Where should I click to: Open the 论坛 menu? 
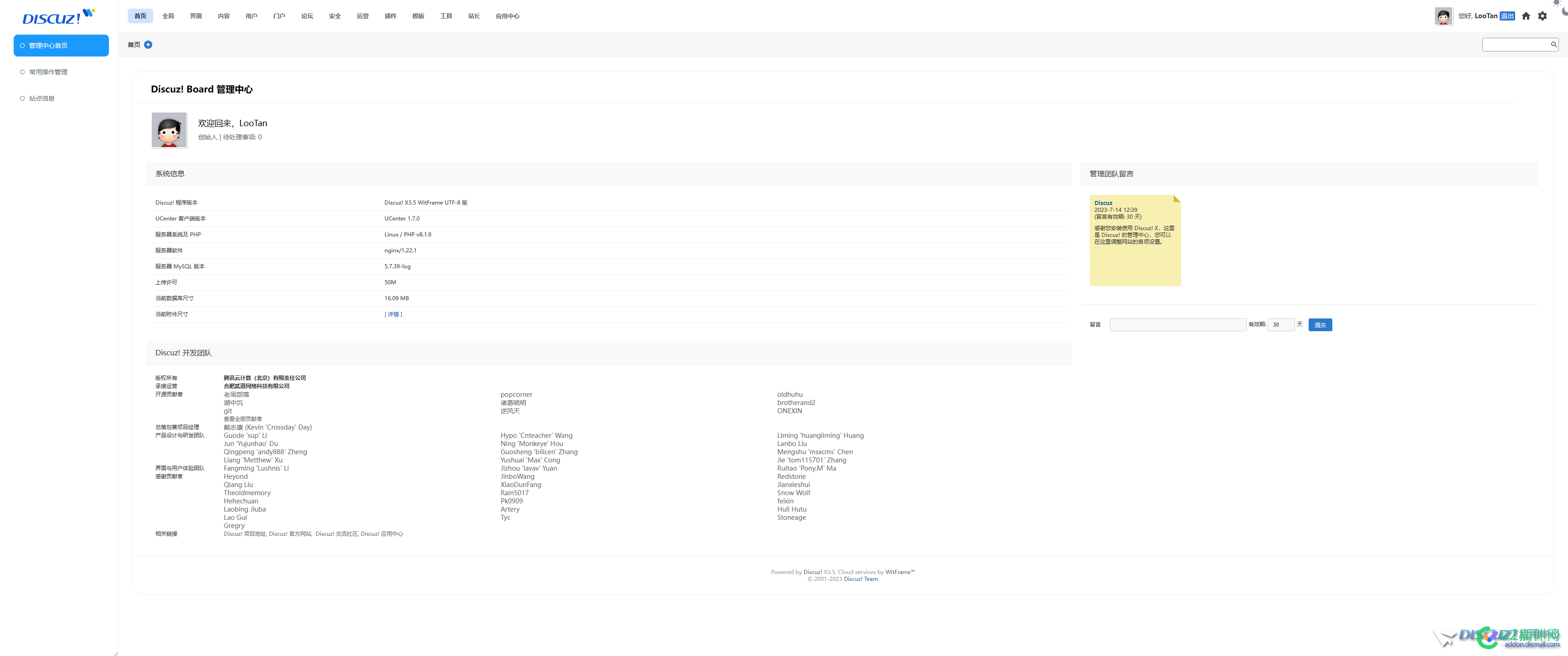pos(307,16)
